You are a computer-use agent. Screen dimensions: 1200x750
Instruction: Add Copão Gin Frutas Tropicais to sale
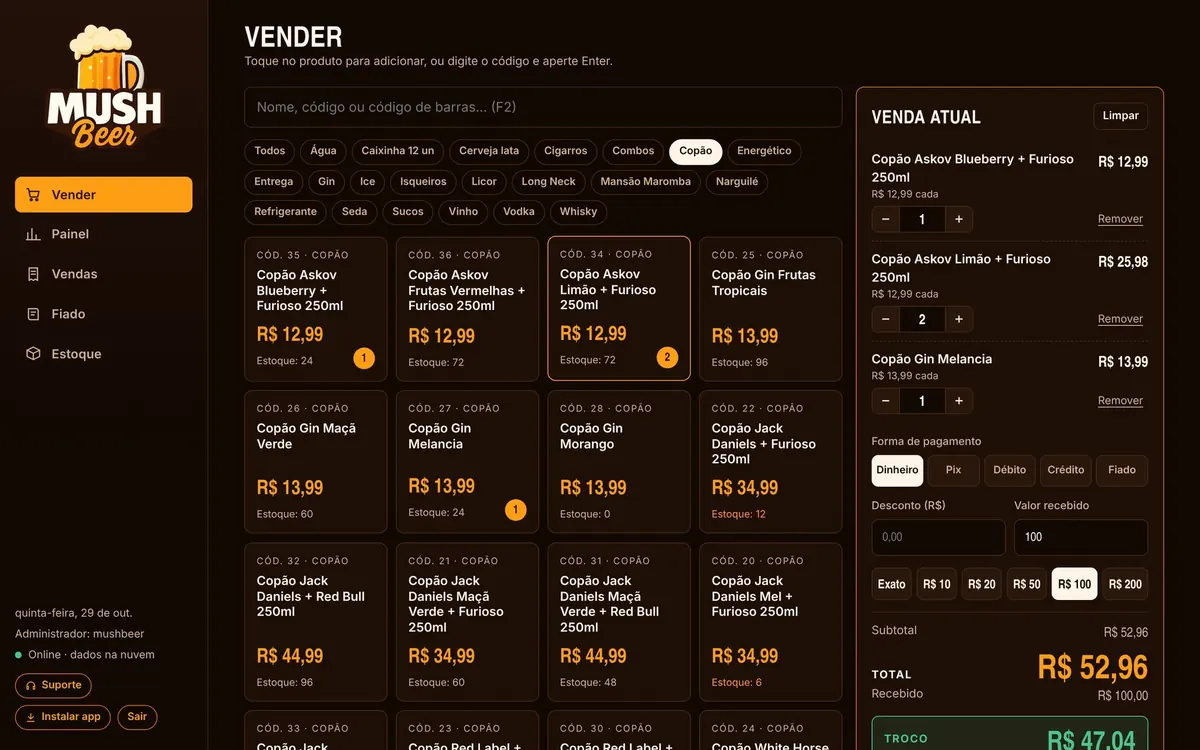coord(770,309)
